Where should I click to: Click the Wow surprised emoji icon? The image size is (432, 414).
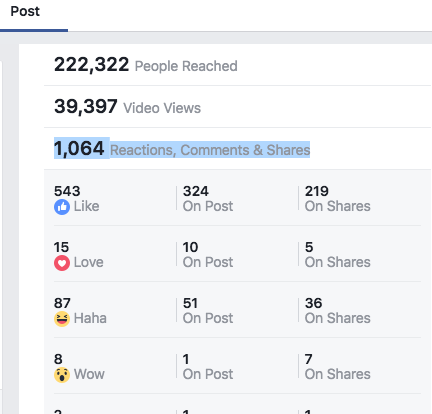(x=62, y=375)
